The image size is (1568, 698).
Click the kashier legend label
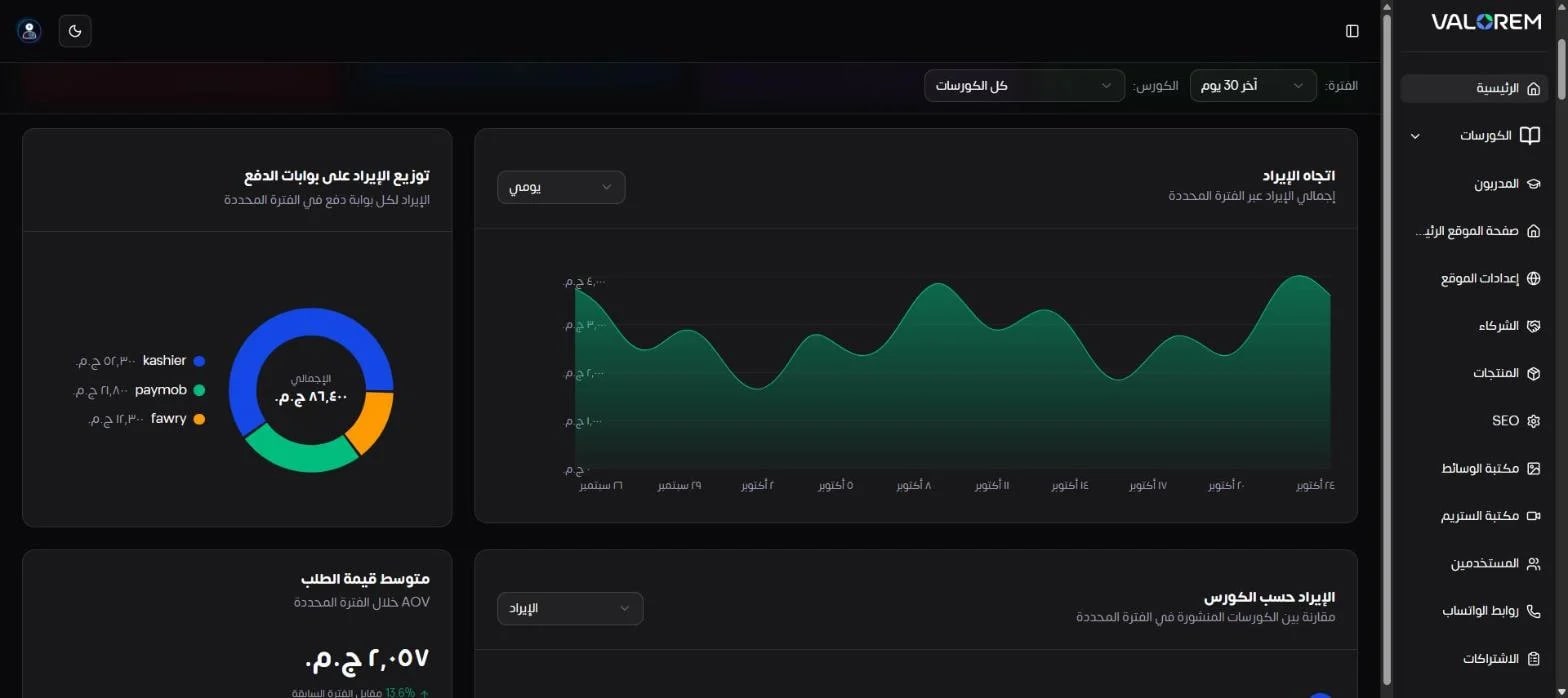click(164, 360)
